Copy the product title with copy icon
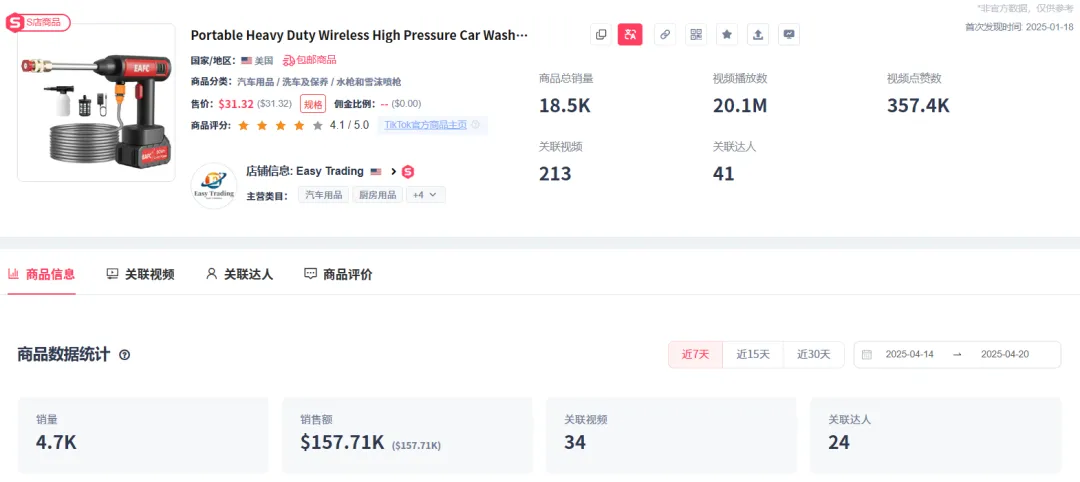 601,34
